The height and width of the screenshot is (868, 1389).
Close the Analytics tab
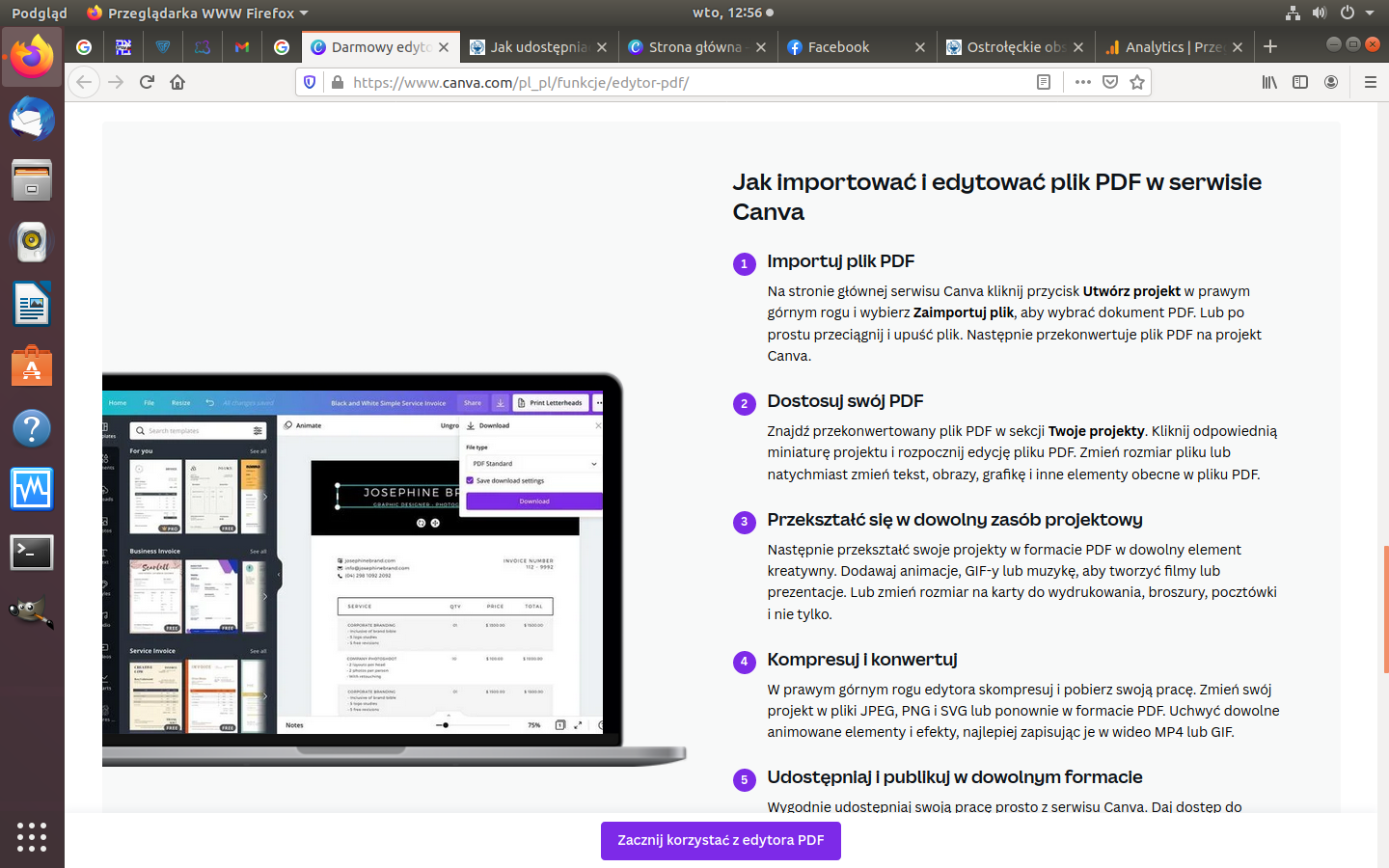pos(1238,46)
